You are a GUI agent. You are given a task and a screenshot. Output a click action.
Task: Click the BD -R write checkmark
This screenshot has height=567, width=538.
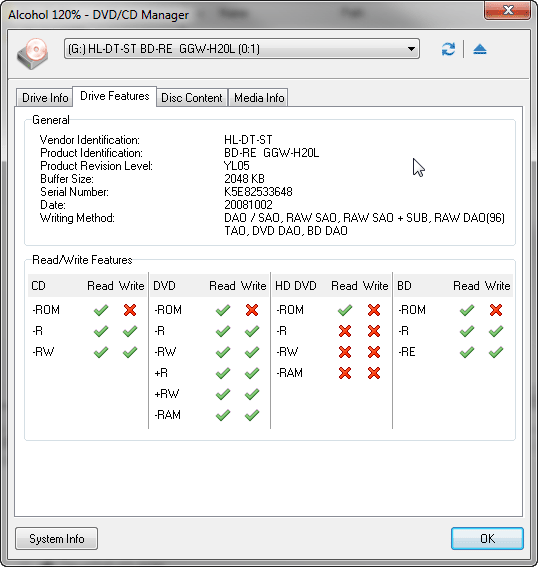[496, 331]
